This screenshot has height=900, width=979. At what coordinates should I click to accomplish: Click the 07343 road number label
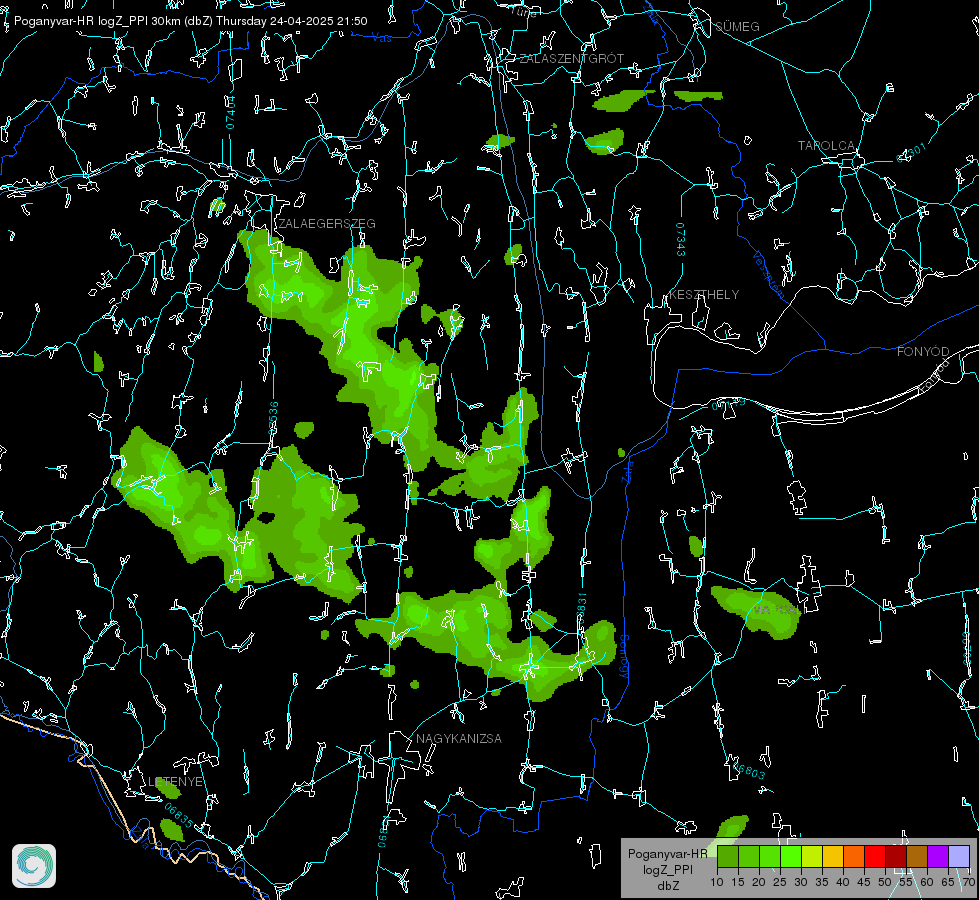(680, 240)
